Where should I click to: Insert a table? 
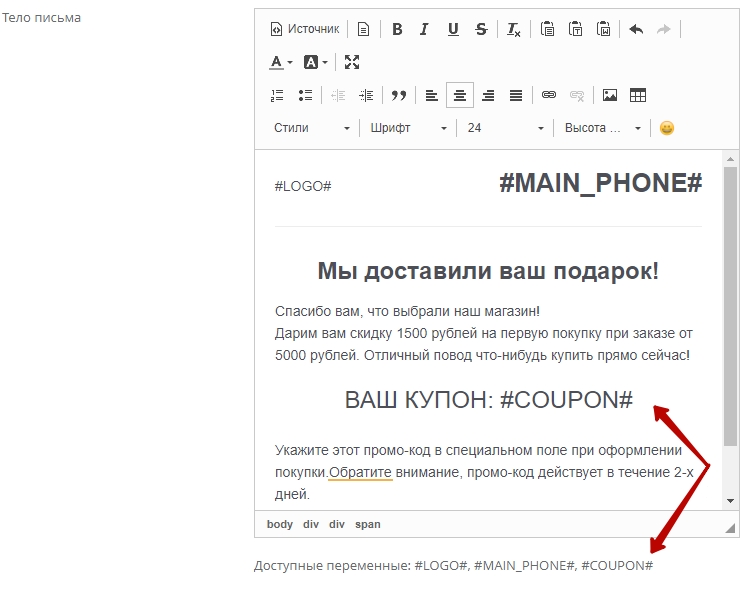(638, 95)
